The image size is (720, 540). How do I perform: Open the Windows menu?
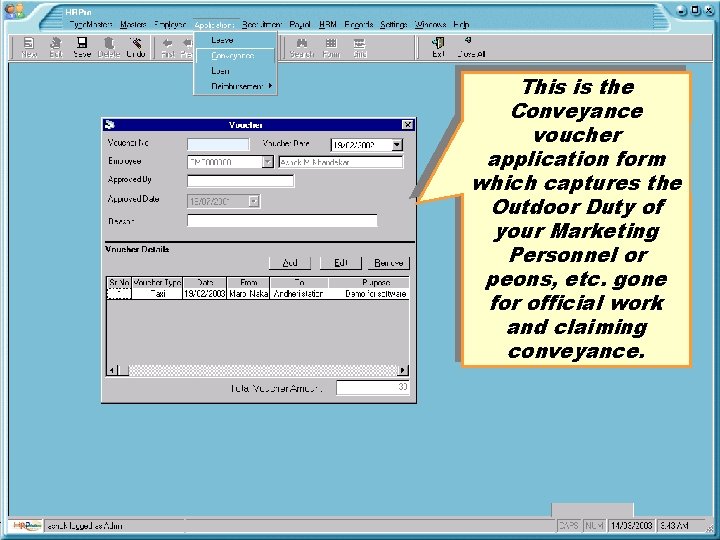[430, 25]
